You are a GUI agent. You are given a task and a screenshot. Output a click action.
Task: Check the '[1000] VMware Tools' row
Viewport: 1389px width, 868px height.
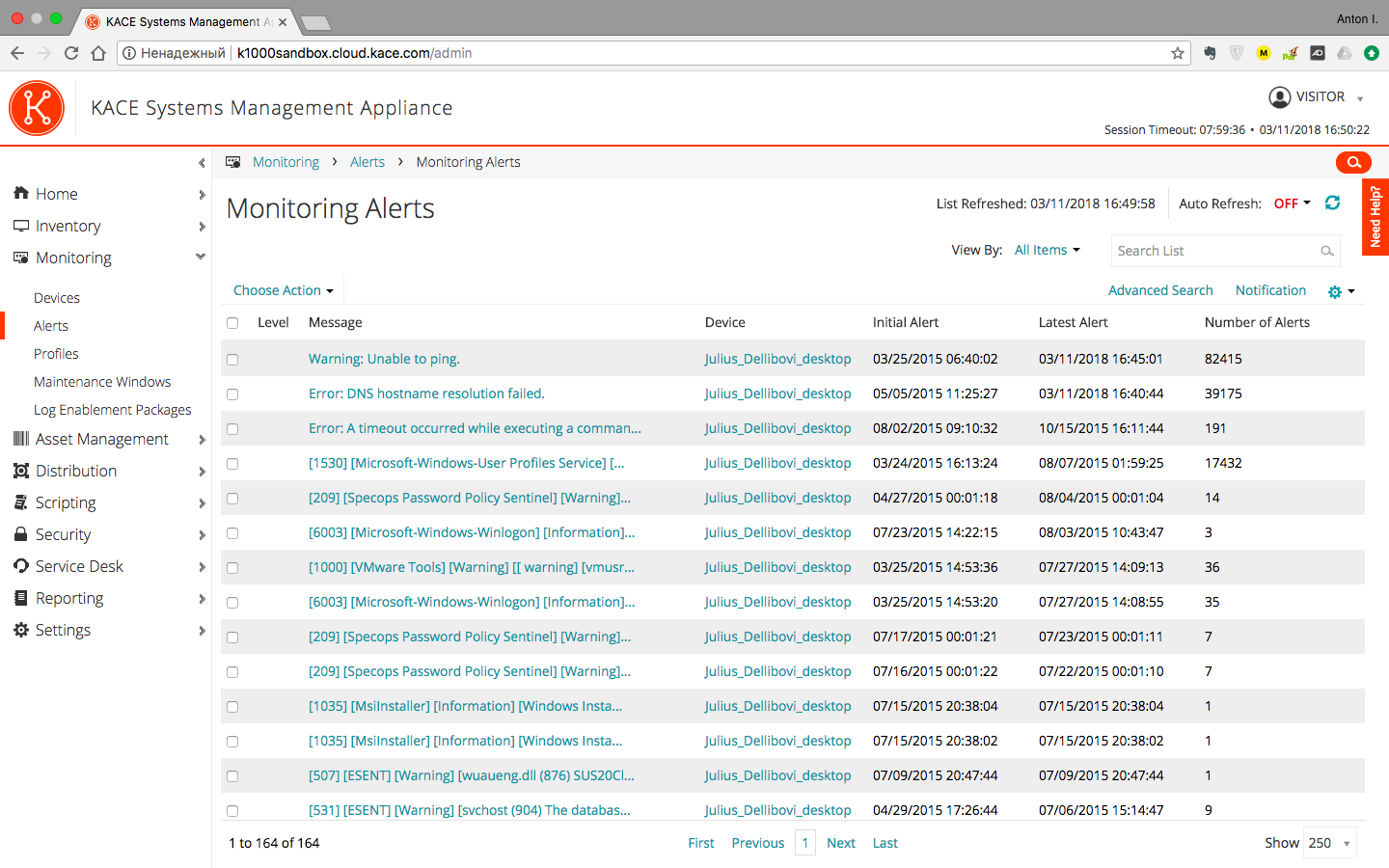coord(232,568)
